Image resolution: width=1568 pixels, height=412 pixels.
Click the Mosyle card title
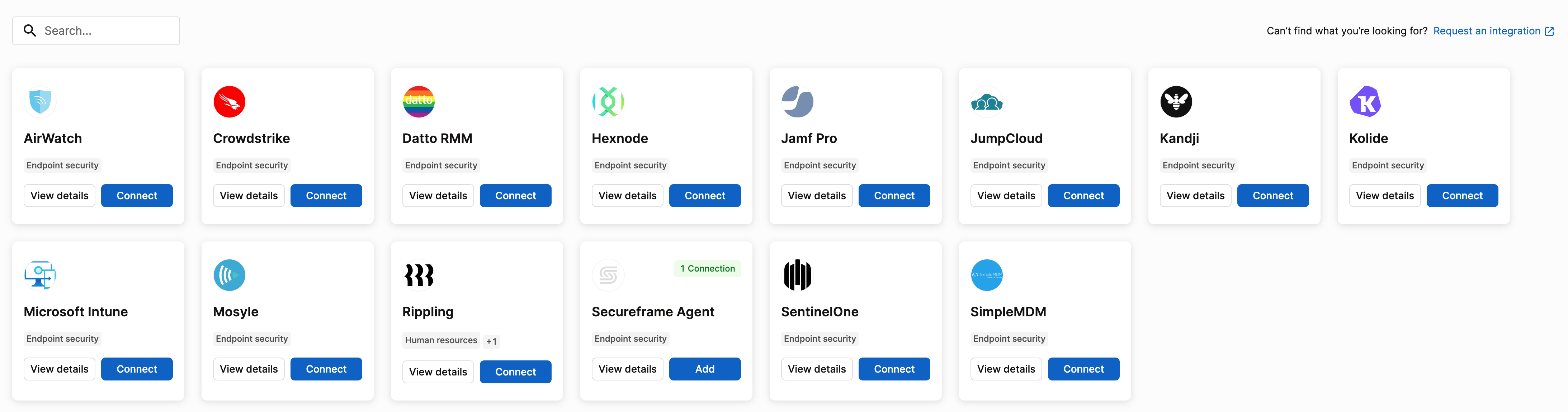[236, 312]
